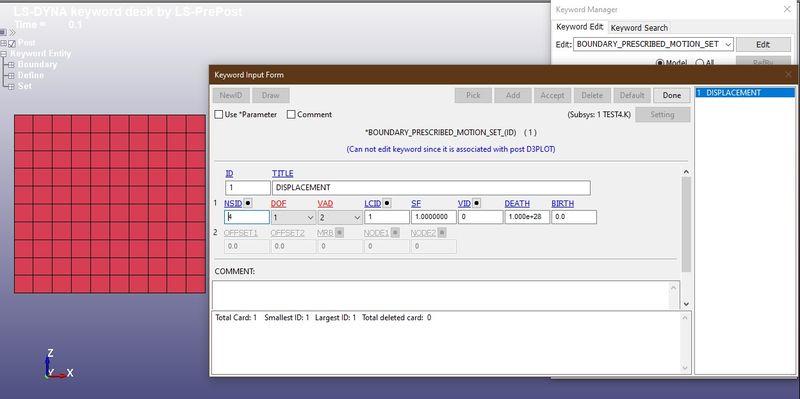The image size is (800, 399).
Task: Click the SF input field
Action: pyautogui.click(x=434, y=217)
